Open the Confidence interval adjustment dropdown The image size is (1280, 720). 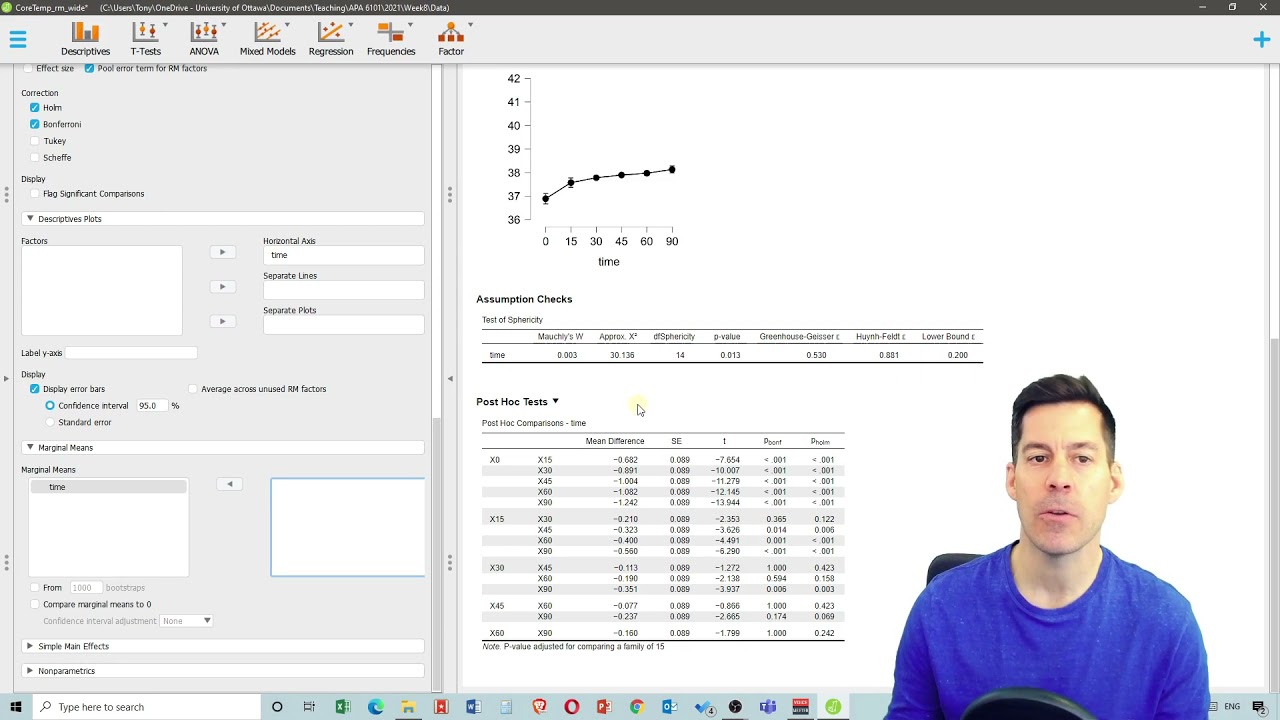click(x=187, y=621)
